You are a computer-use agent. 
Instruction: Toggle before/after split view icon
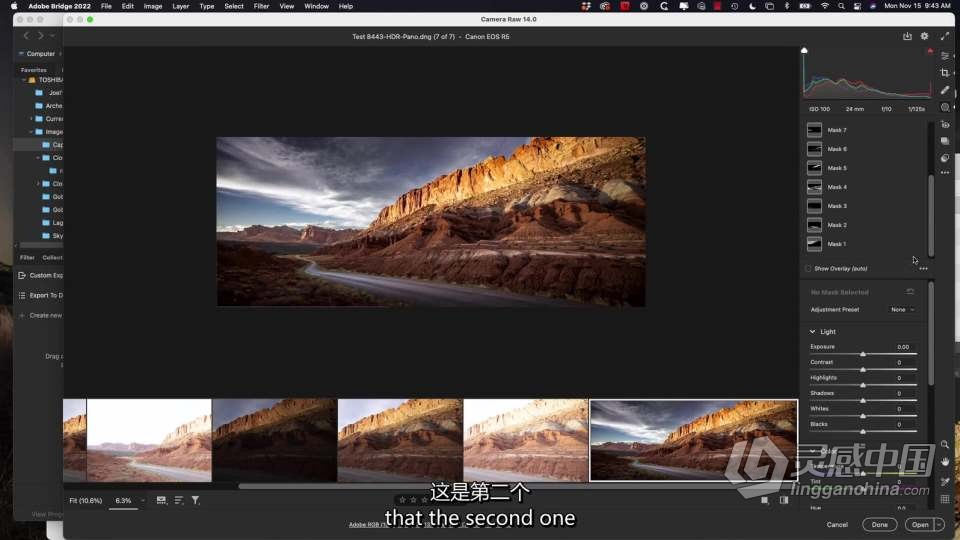784,500
